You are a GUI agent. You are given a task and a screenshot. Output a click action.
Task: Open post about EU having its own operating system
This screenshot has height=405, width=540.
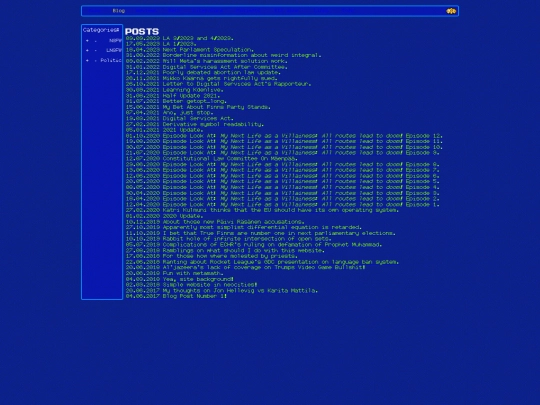(x=281, y=210)
